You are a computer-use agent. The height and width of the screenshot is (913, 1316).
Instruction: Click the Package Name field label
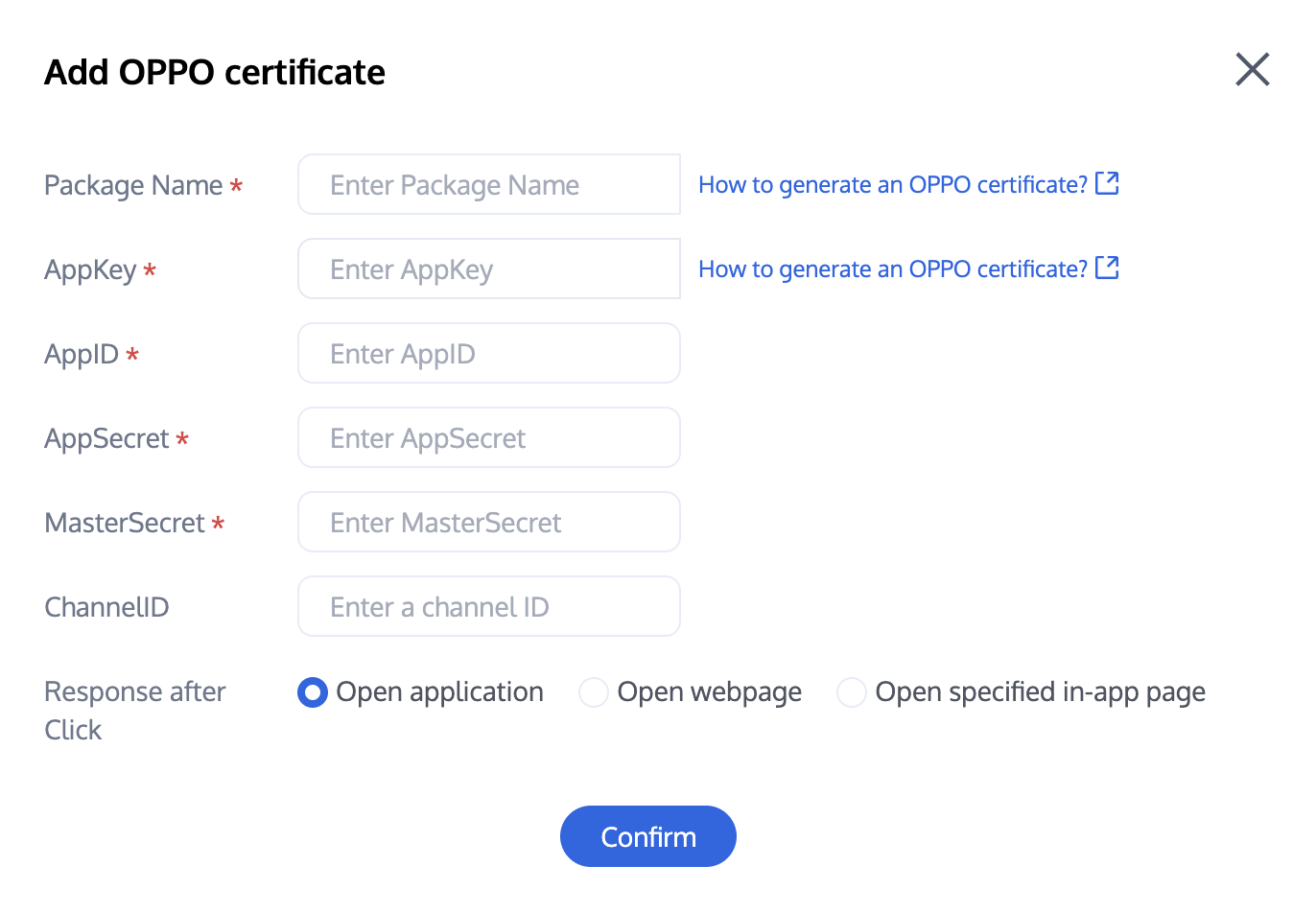(x=133, y=185)
